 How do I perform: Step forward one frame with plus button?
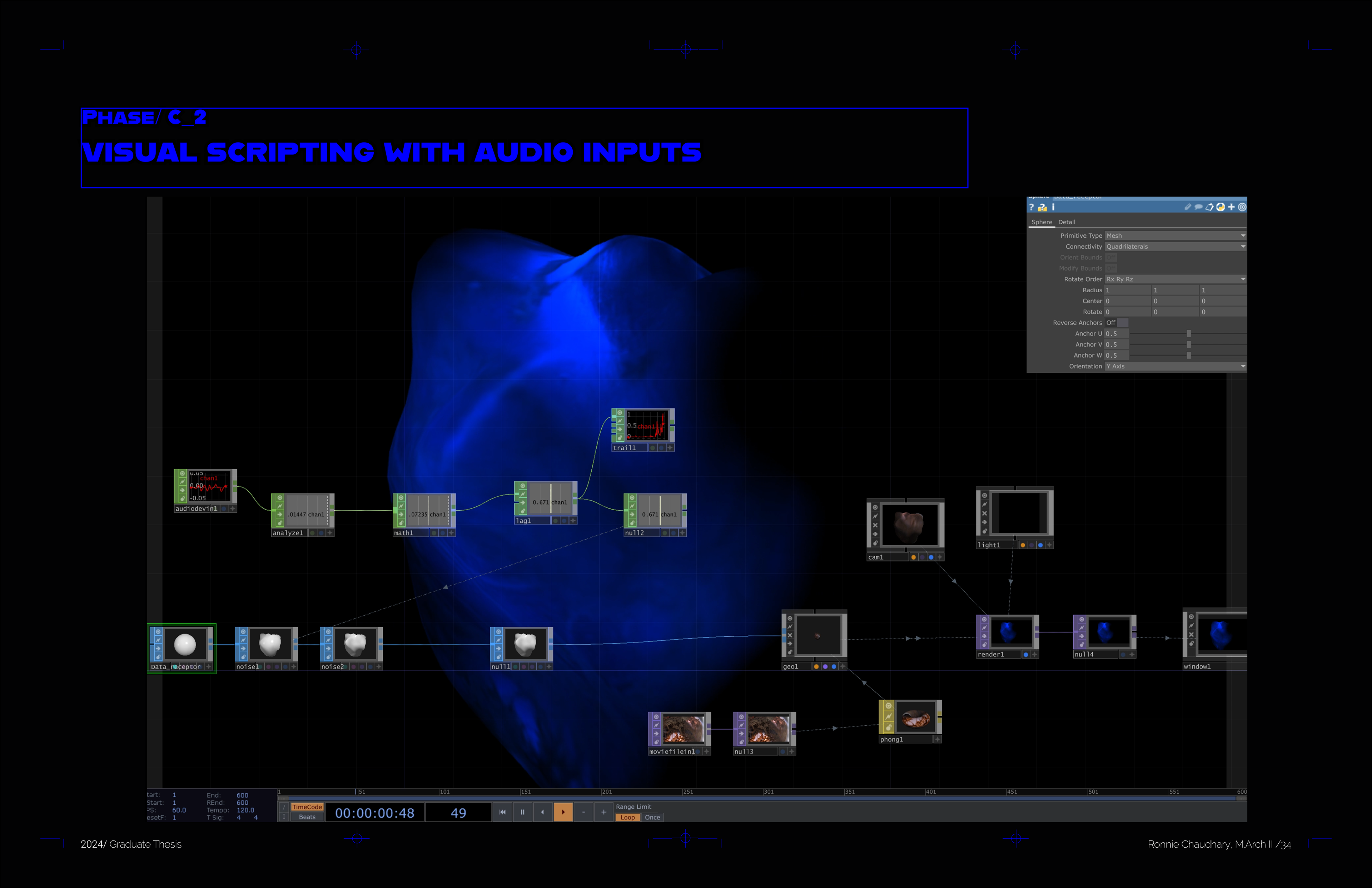[x=603, y=812]
